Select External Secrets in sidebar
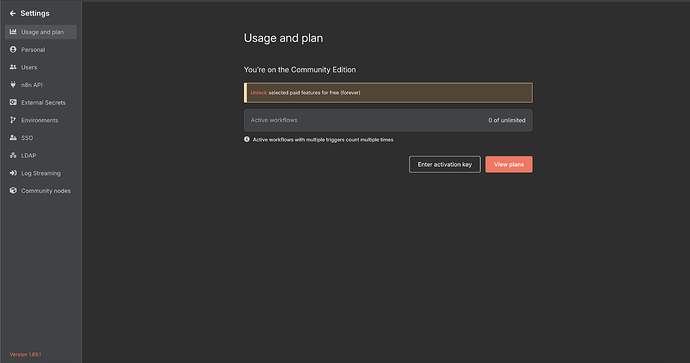 pyautogui.click(x=40, y=102)
